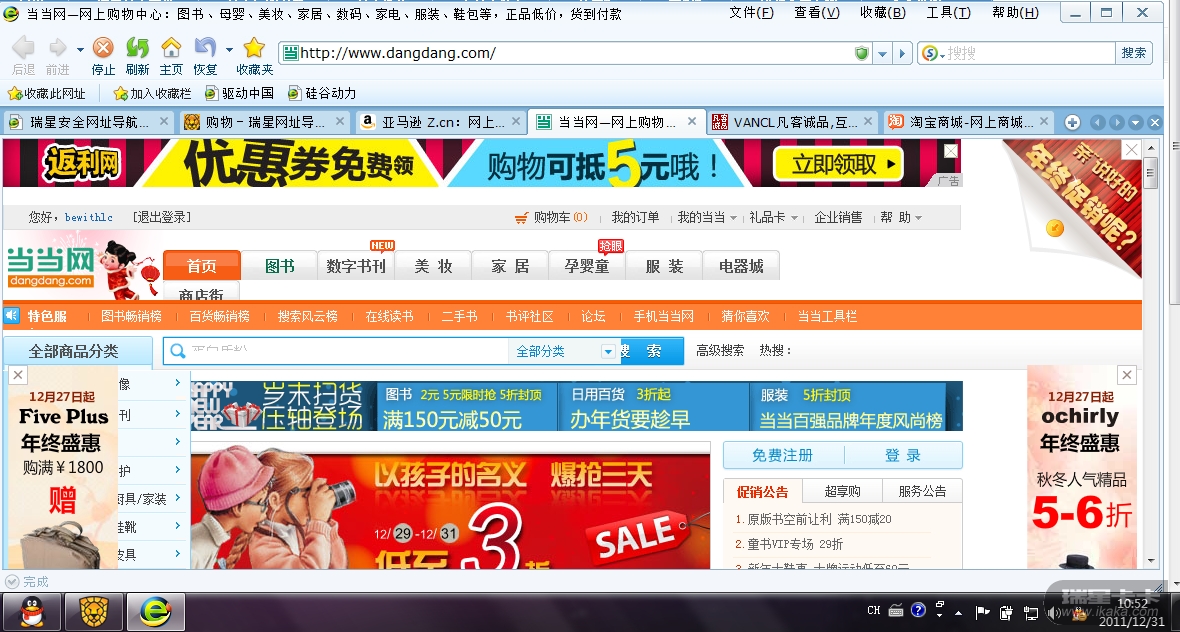The width and height of the screenshot is (1180, 632).
Task: Click the browser 搜搜 search field
Action: click(x=1028, y=53)
